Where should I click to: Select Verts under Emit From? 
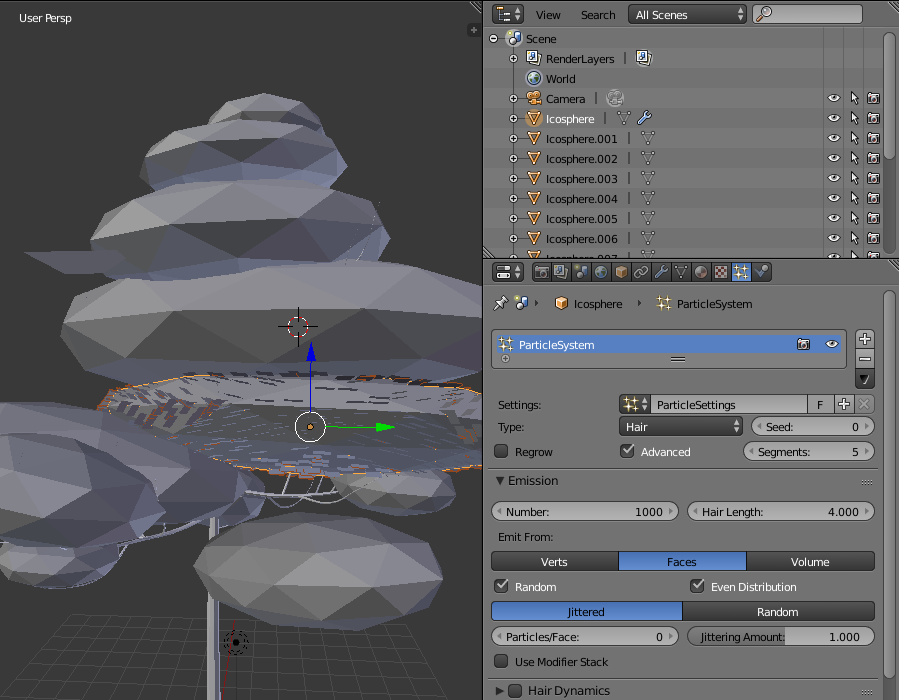click(x=554, y=561)
